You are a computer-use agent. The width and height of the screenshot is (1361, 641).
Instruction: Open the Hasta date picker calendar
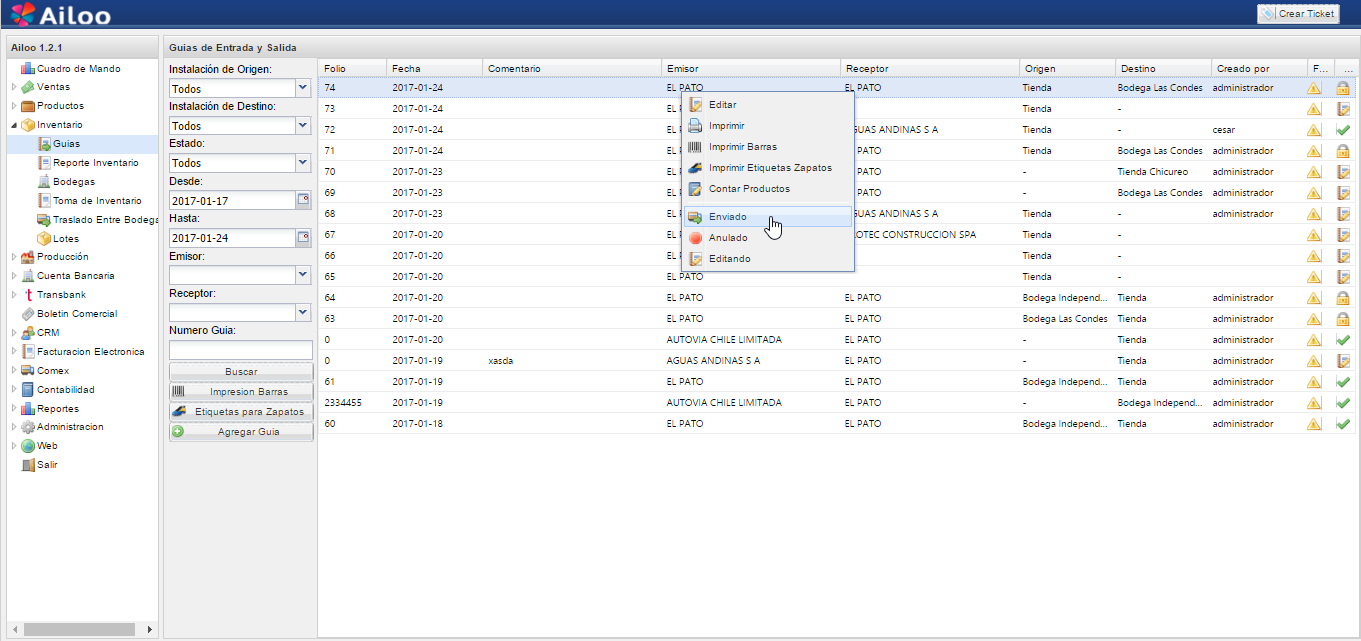click(304, 237)
